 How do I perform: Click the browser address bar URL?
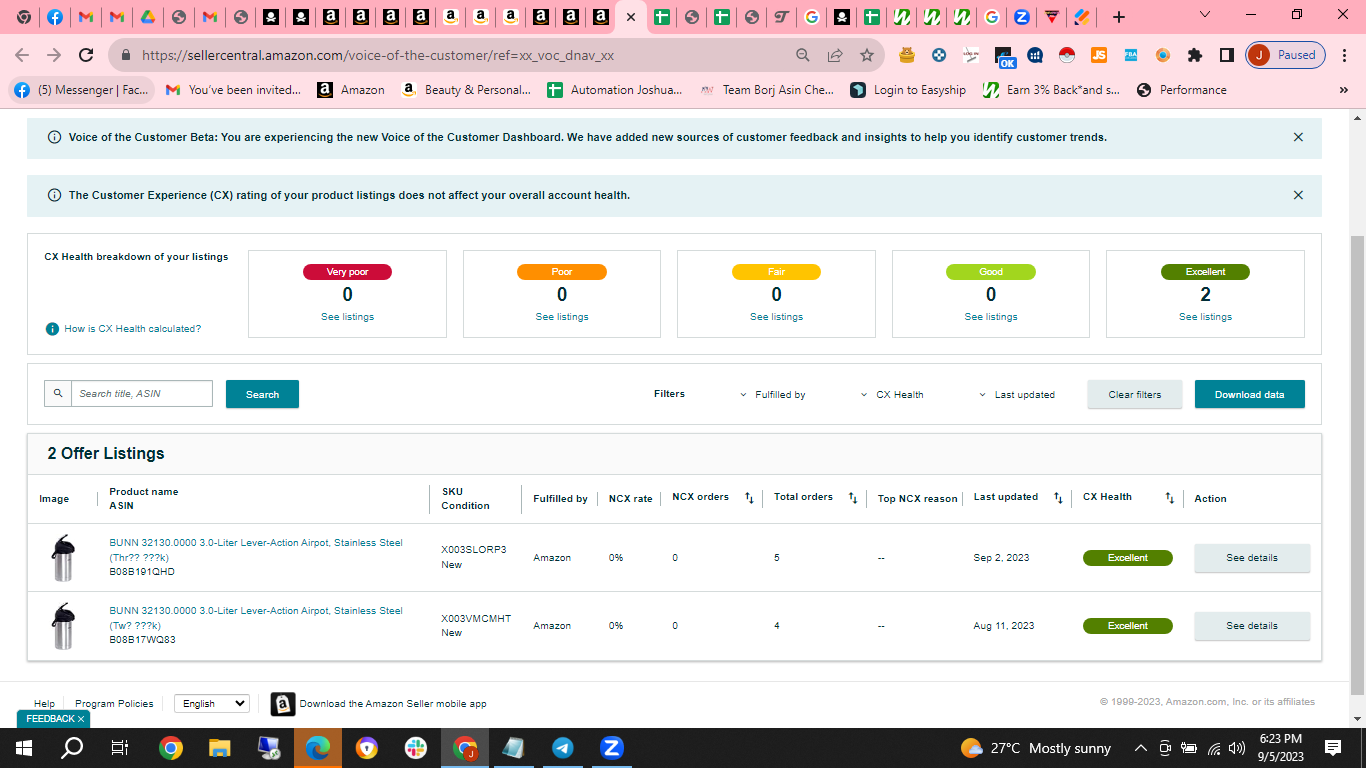(x=378, y=56)
